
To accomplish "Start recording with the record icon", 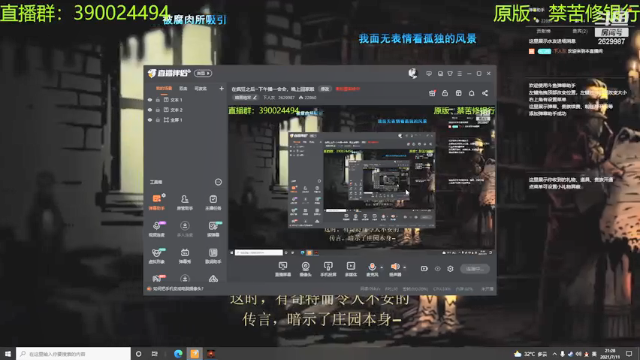I will point(424,269).
